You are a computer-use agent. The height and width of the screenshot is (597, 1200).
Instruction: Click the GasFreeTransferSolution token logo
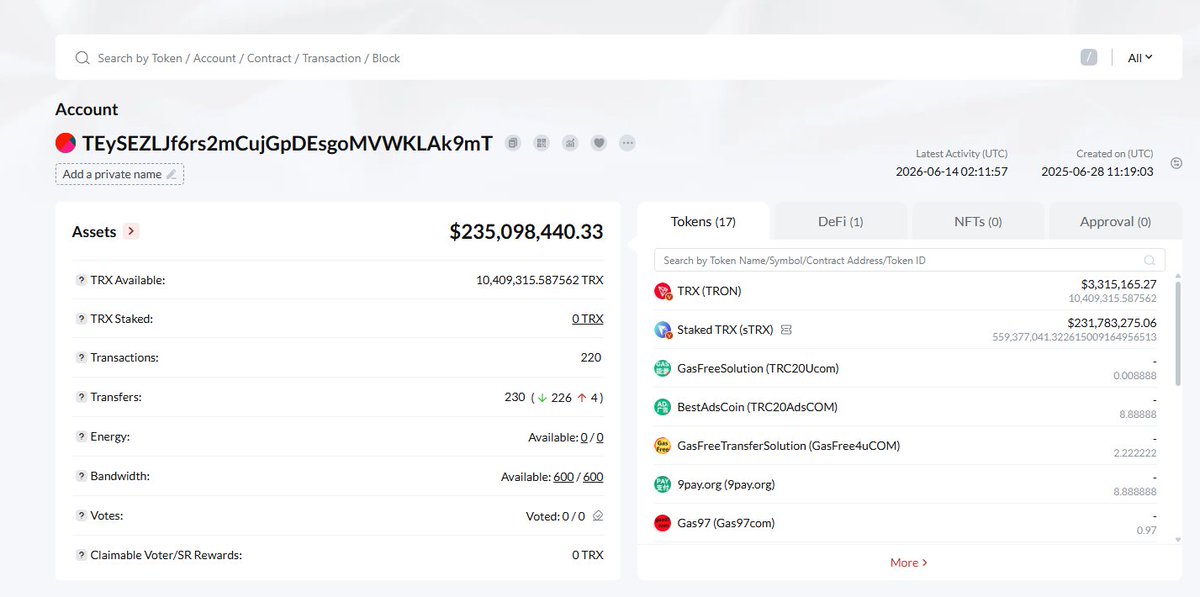coord(662,445)
